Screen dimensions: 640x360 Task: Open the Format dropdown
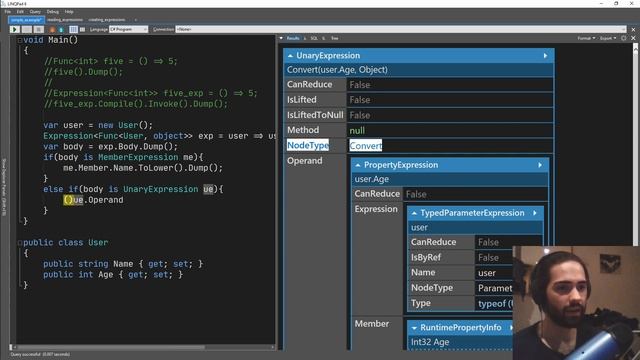(586, 38)
